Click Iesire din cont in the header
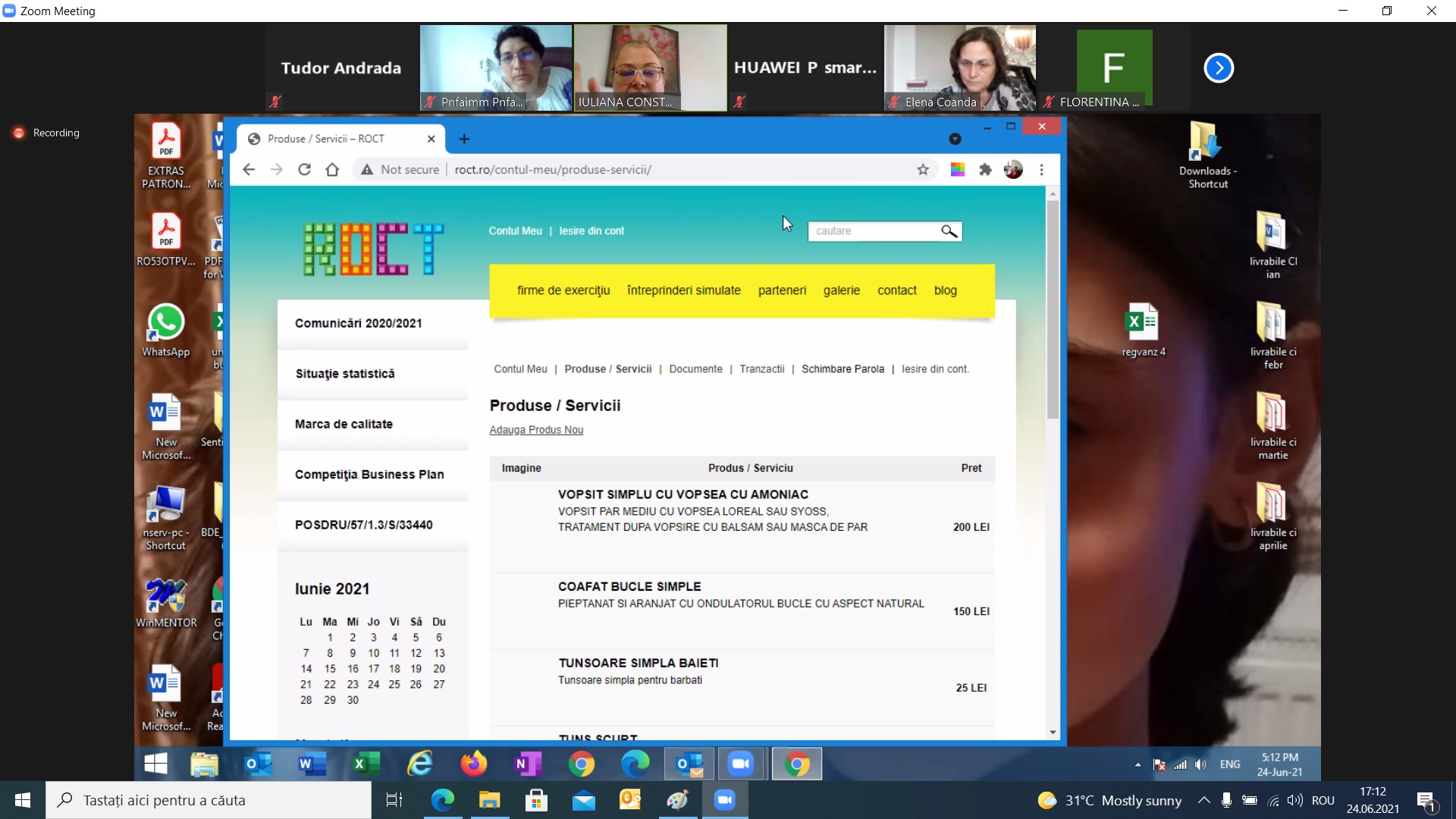 (x=591, y=231)
